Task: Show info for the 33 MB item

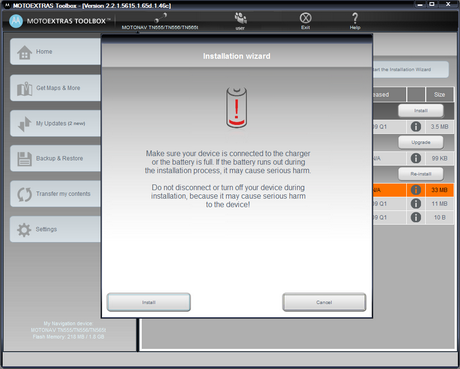Action: (x=415, y=190)
